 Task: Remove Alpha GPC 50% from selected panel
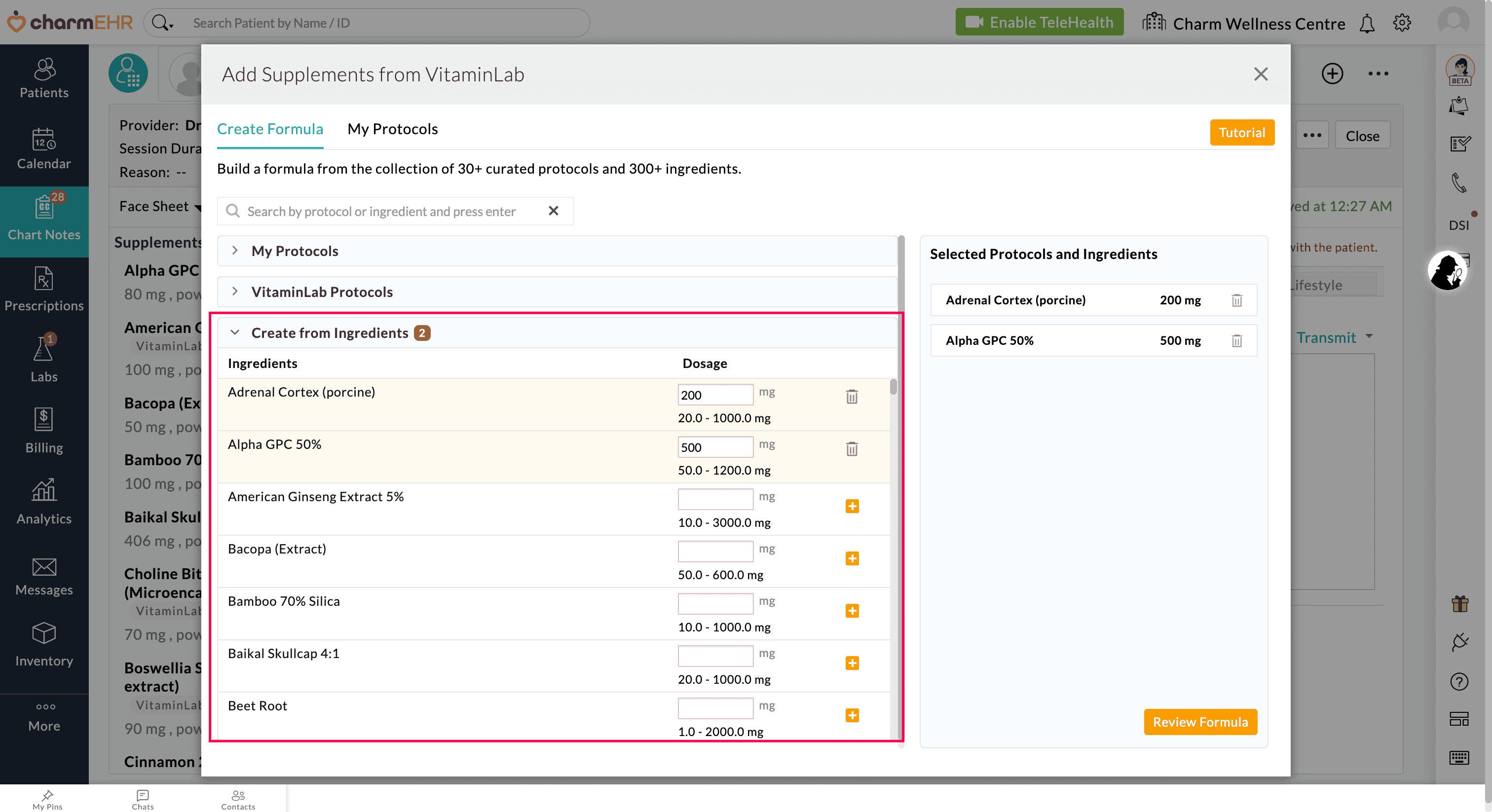(1236, 340)
